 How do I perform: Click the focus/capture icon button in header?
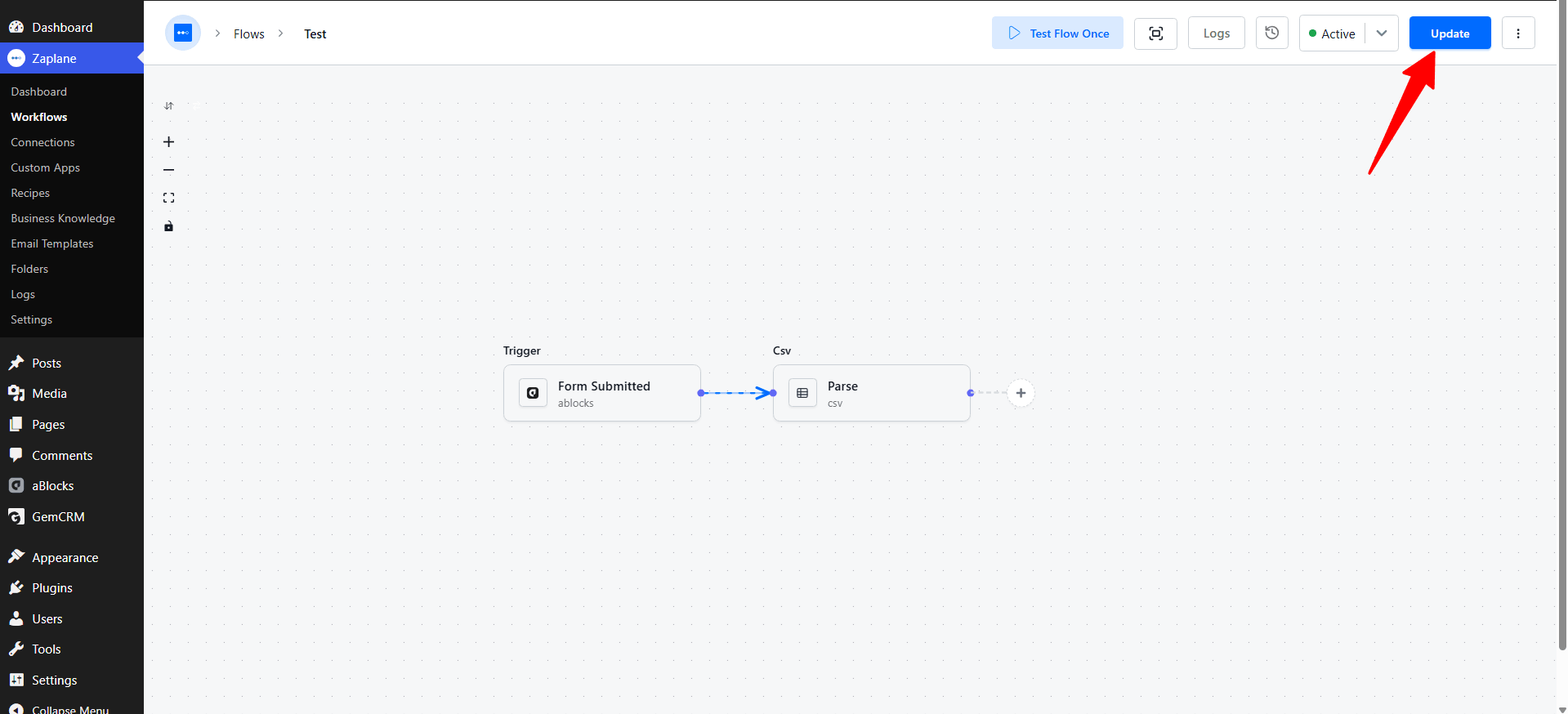click(x=1155, y=33)
